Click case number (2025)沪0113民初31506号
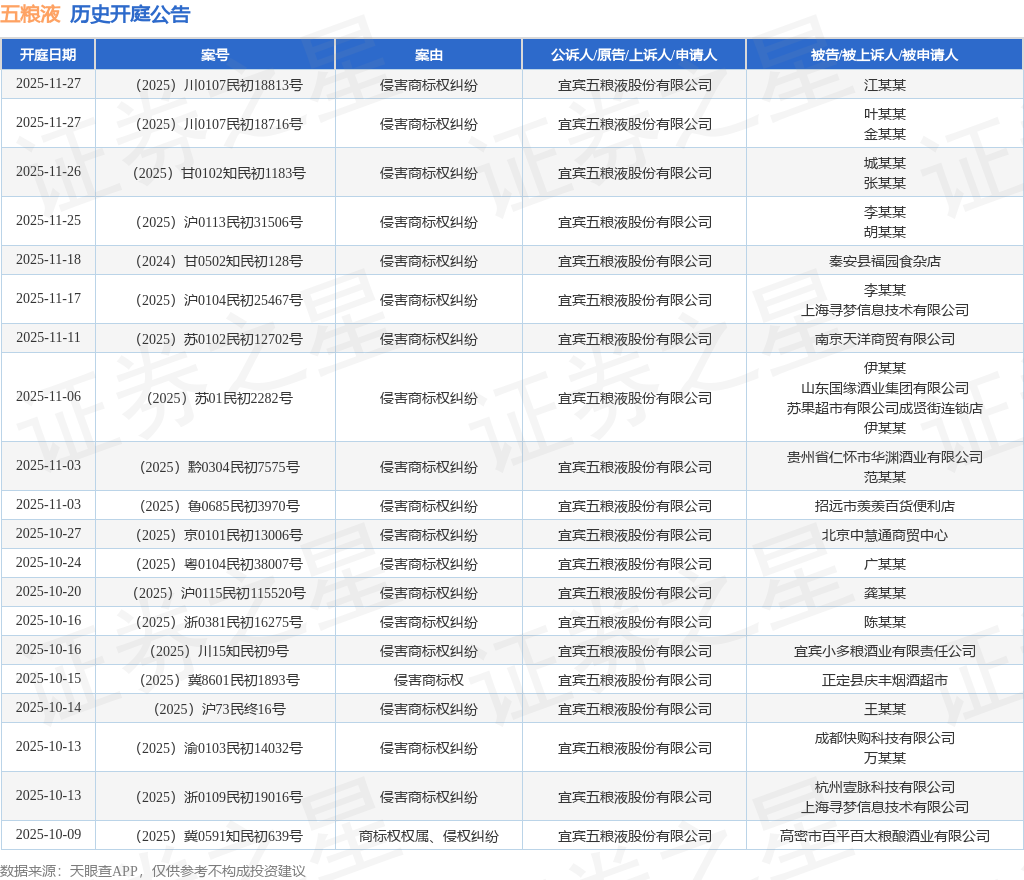Viewport: 1024px width, 880px height. (x=219, y=222)
